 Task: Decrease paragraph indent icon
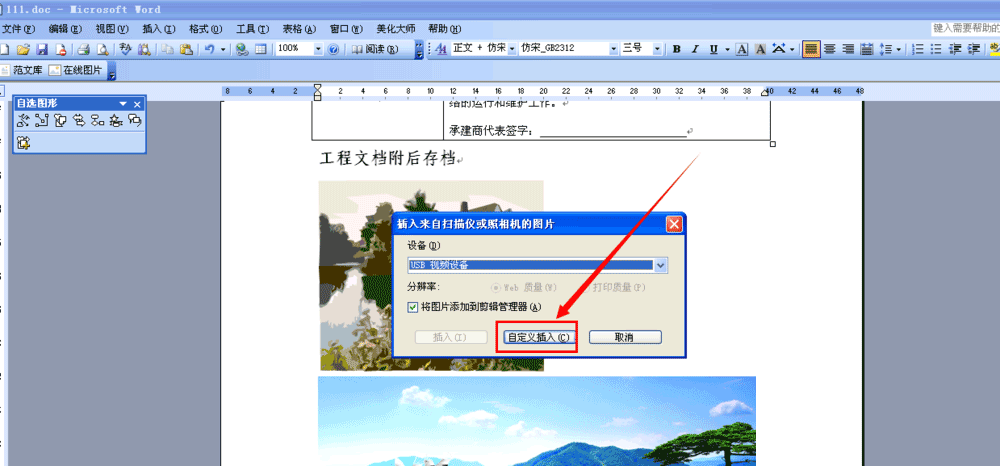tap(955, 49)
